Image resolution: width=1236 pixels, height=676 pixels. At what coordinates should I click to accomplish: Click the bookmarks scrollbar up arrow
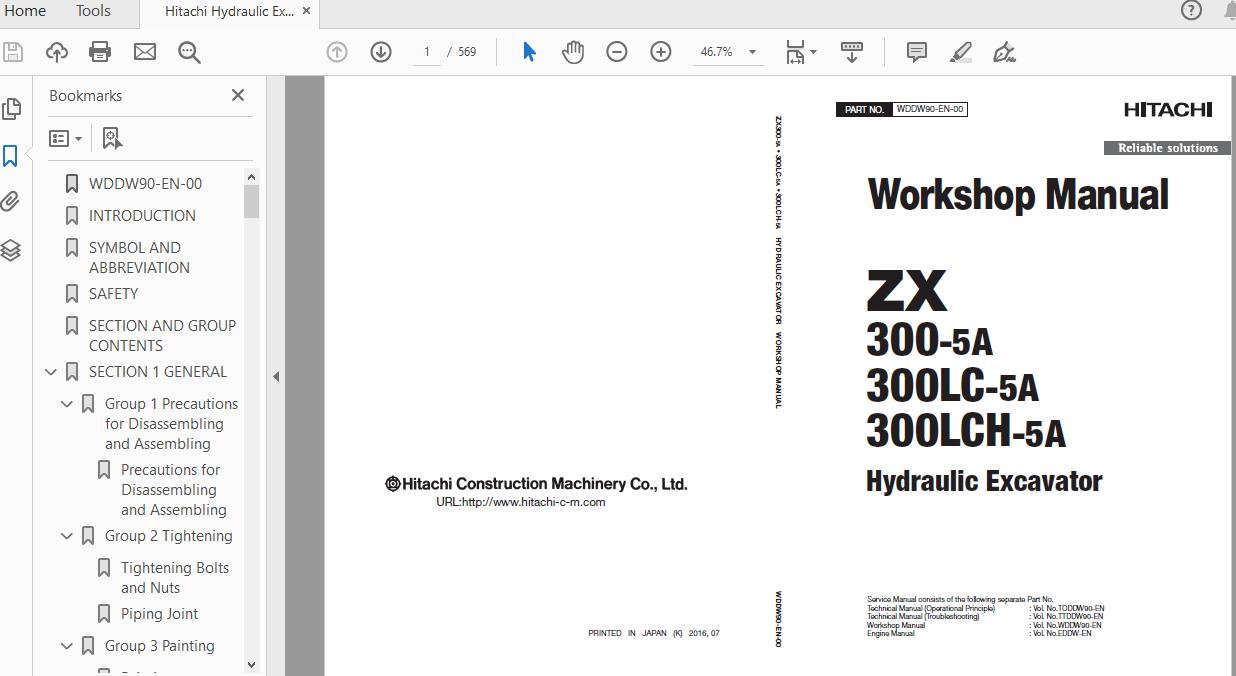point(251,177)
